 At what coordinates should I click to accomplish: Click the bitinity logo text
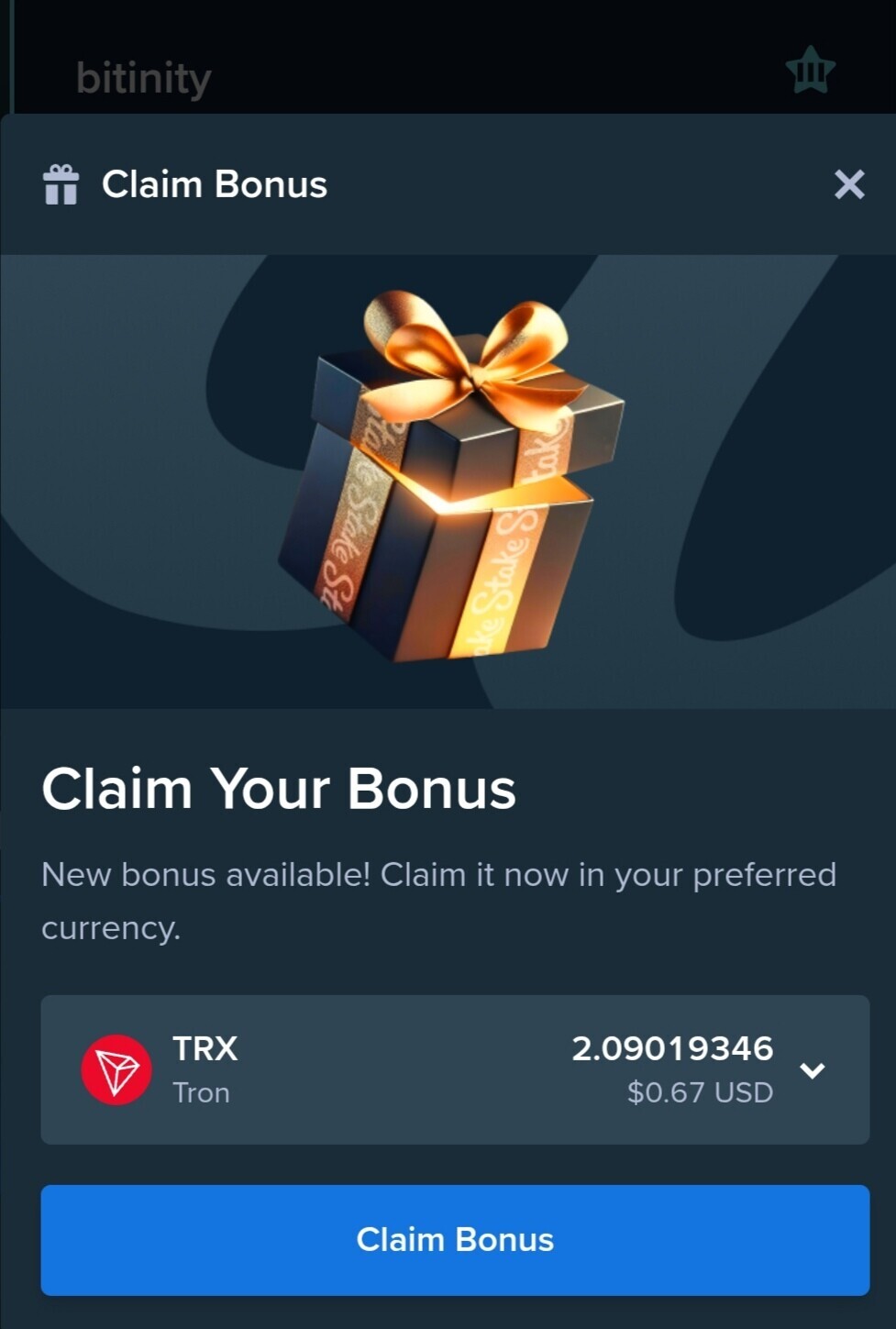coord(143,78)
